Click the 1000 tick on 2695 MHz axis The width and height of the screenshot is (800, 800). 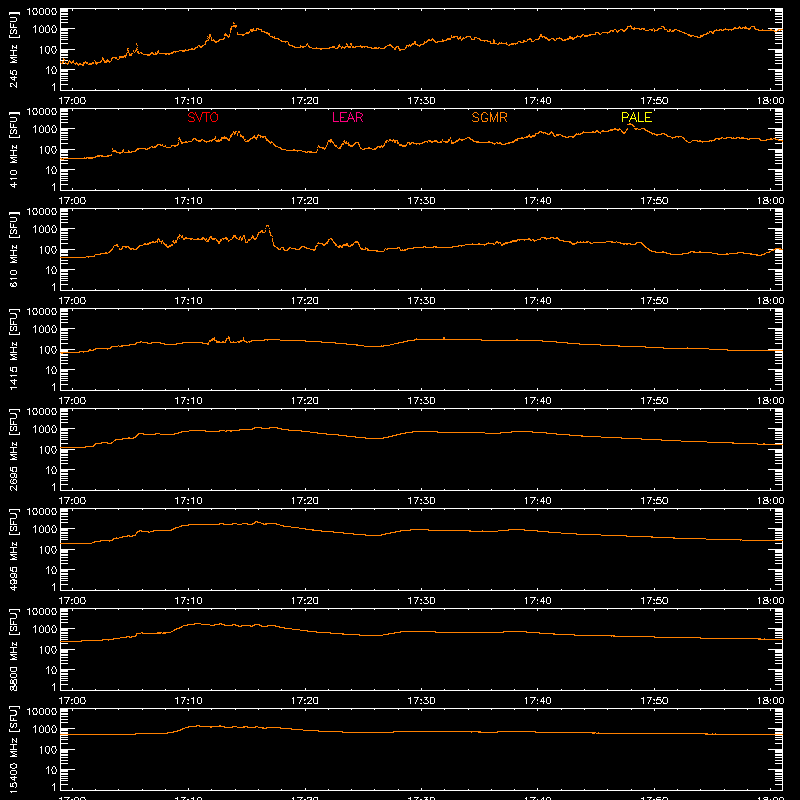(x=45, y=430)
